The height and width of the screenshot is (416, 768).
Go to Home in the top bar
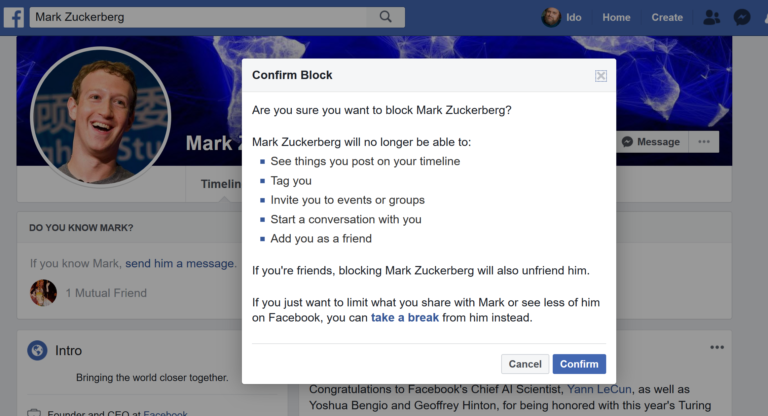pyautogui.click(x=616, y=17)
